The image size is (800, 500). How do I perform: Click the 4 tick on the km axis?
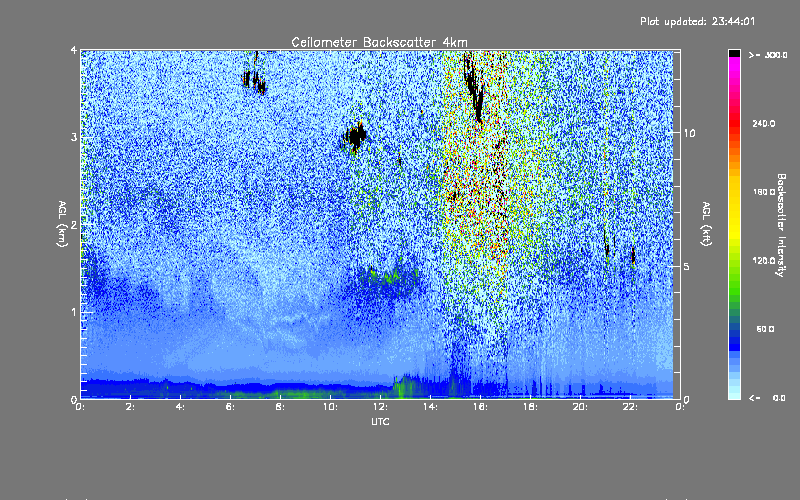(74, 51)
